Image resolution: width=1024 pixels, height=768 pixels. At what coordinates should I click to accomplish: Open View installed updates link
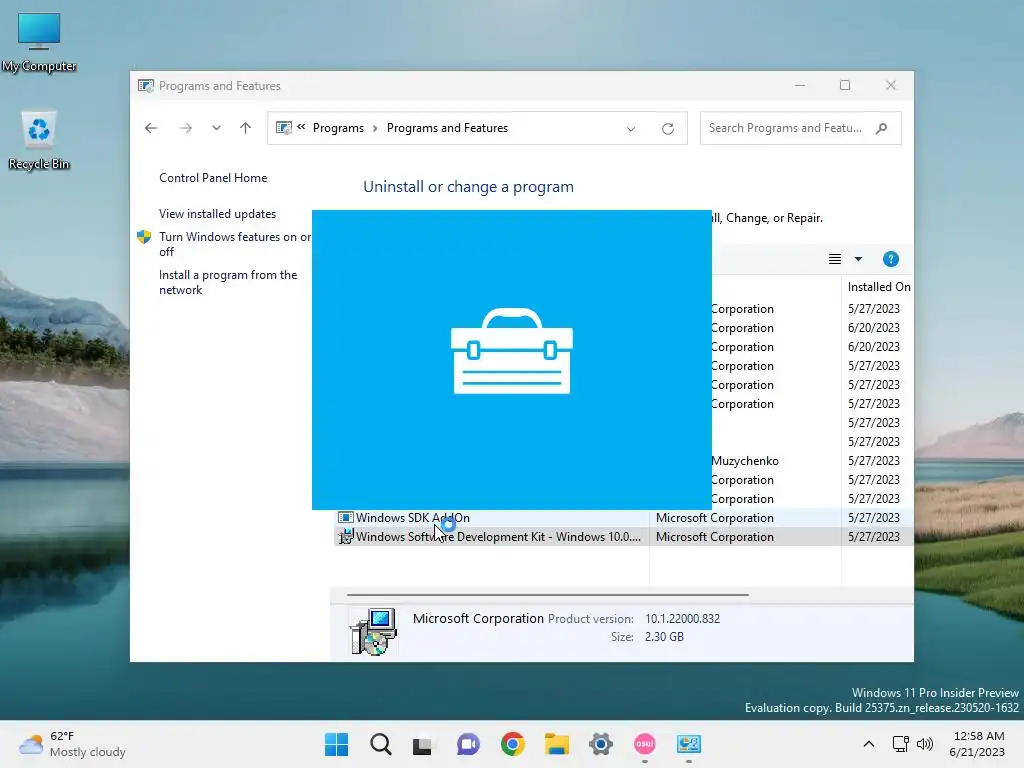217,214
